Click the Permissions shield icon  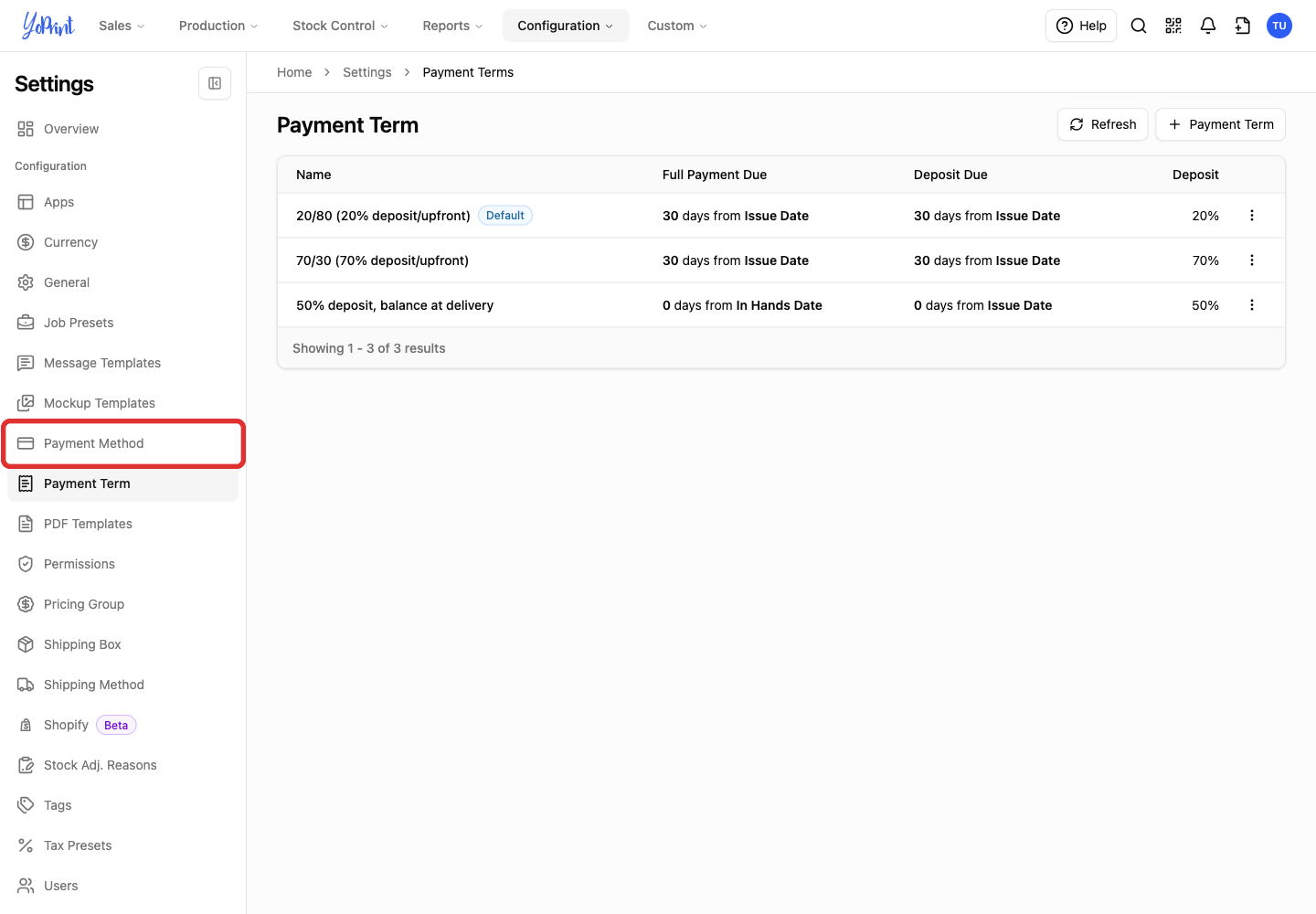(26, 564)
